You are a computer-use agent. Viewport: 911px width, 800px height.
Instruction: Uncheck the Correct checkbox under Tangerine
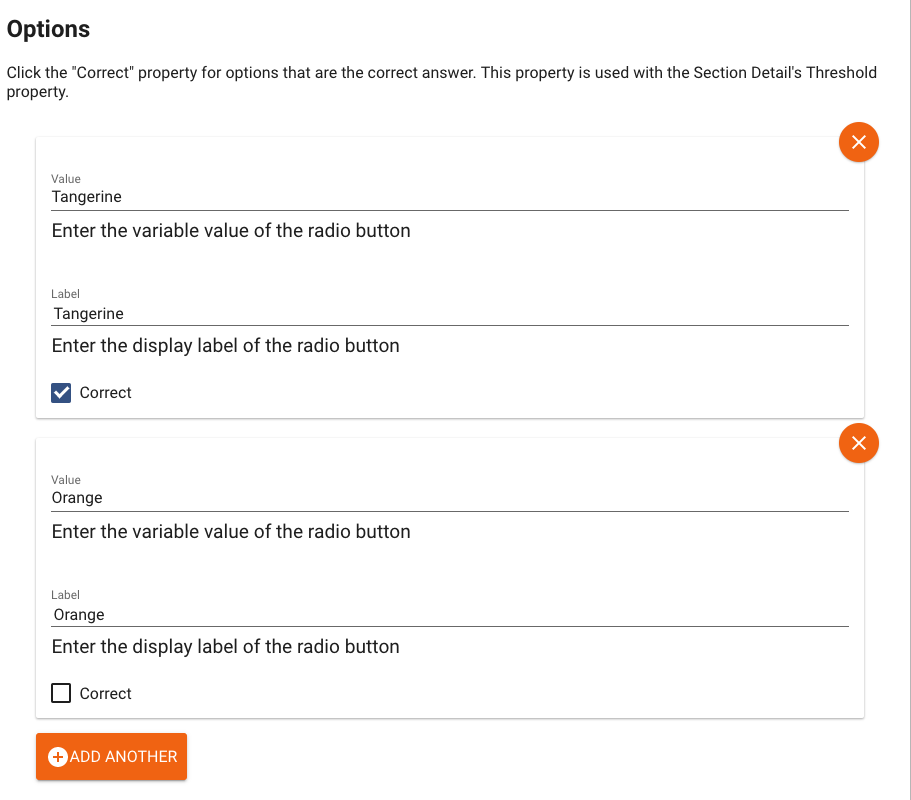tap(61, 392)
